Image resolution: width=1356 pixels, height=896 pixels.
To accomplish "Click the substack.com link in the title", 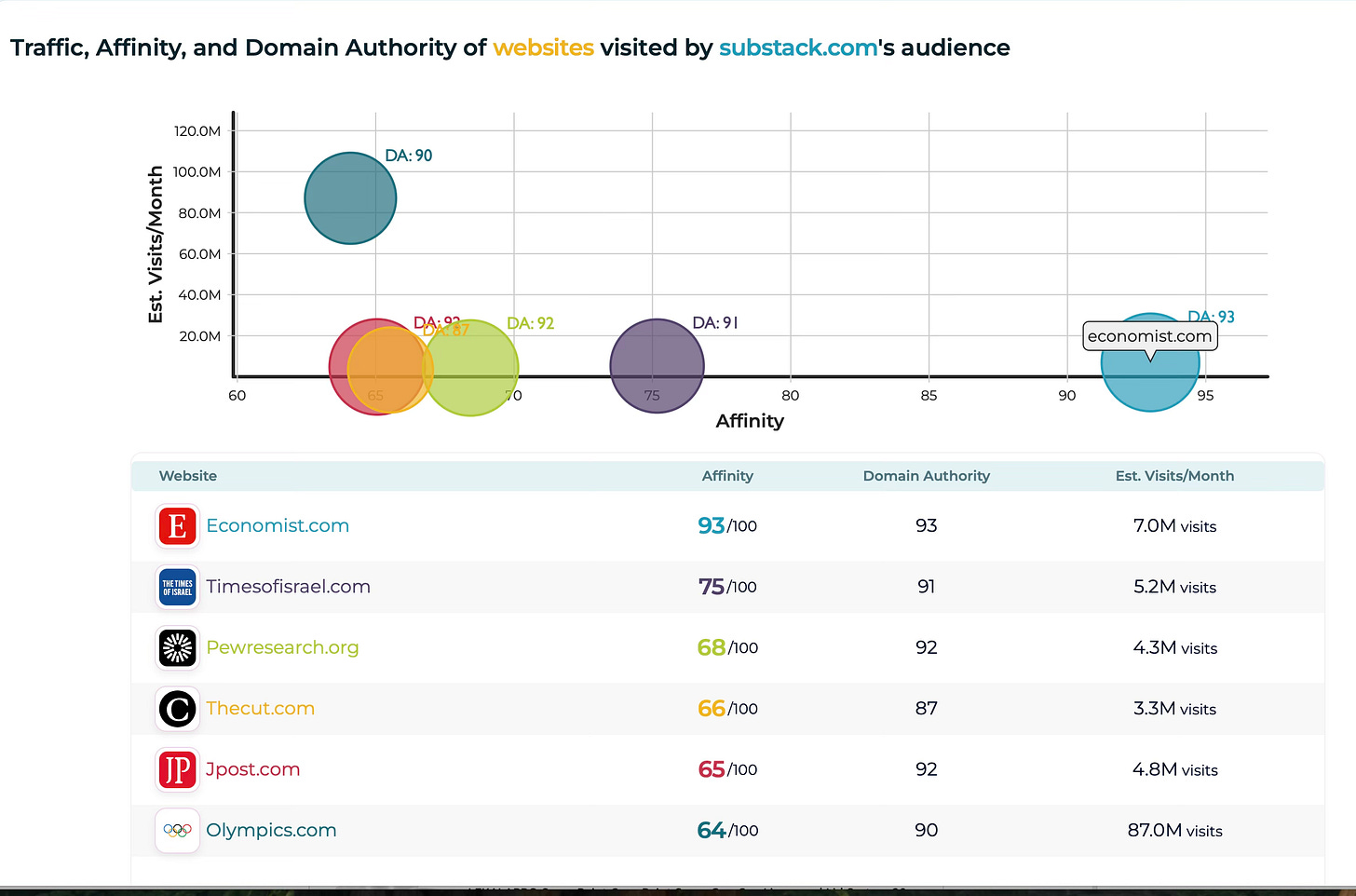I will tap(798, 48).
